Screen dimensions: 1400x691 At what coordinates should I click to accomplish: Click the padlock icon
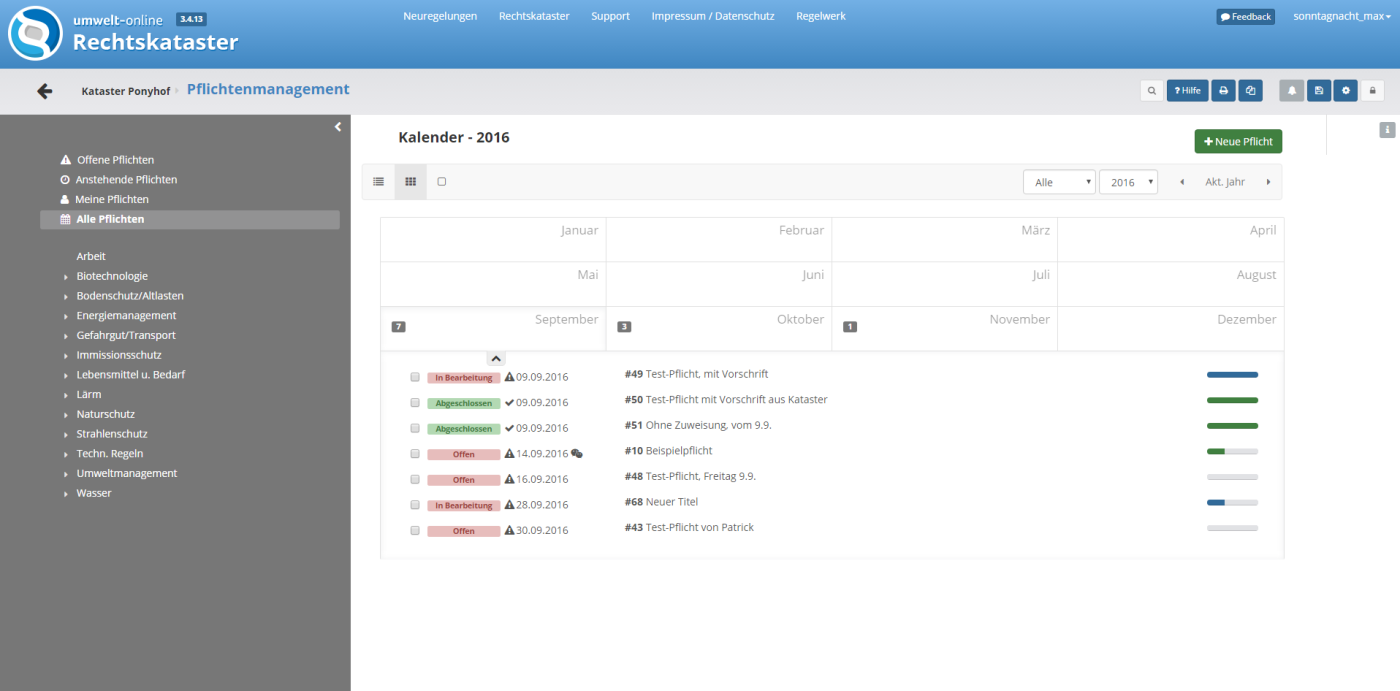[x=1372, y=91]
